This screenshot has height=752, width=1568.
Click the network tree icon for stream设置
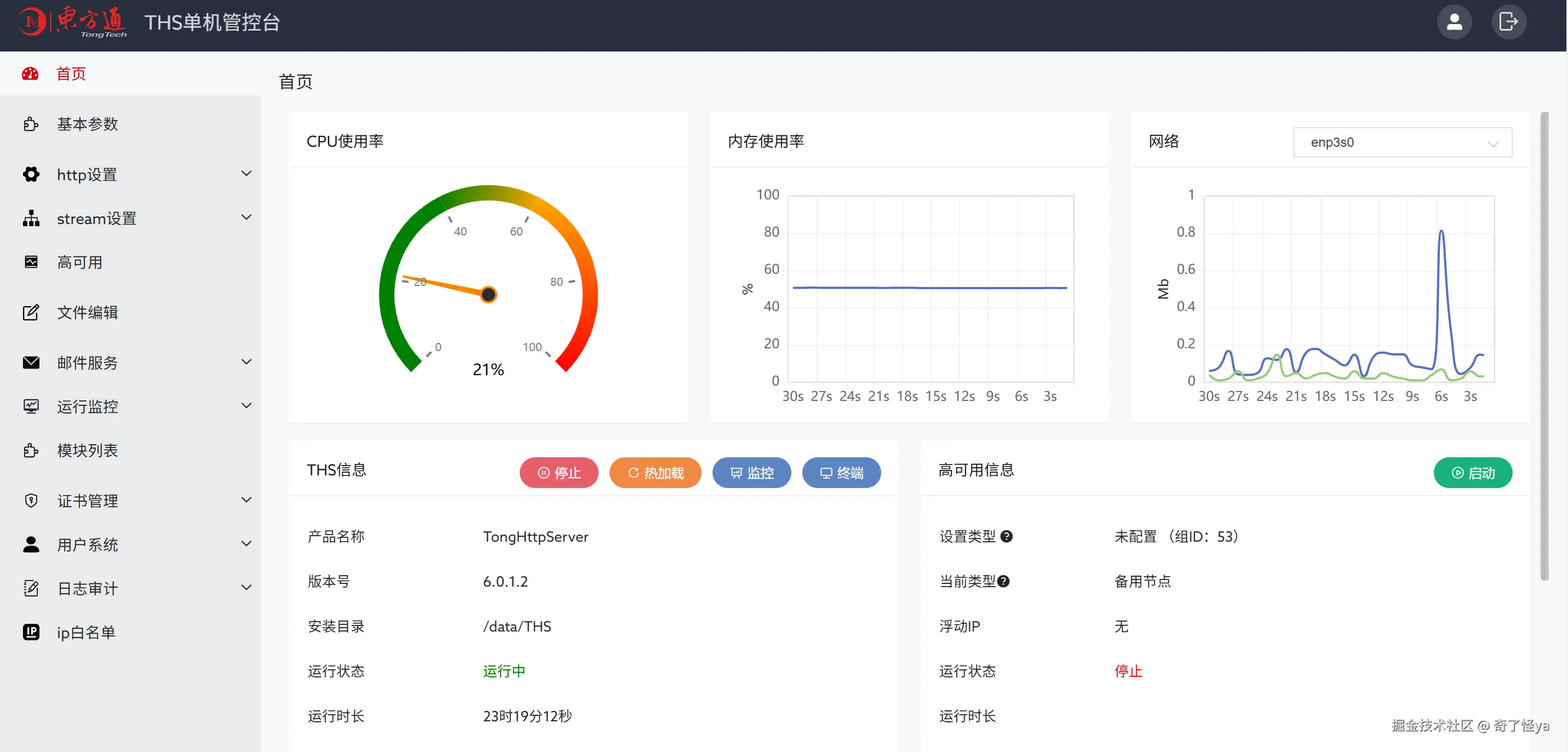point(31,219)
